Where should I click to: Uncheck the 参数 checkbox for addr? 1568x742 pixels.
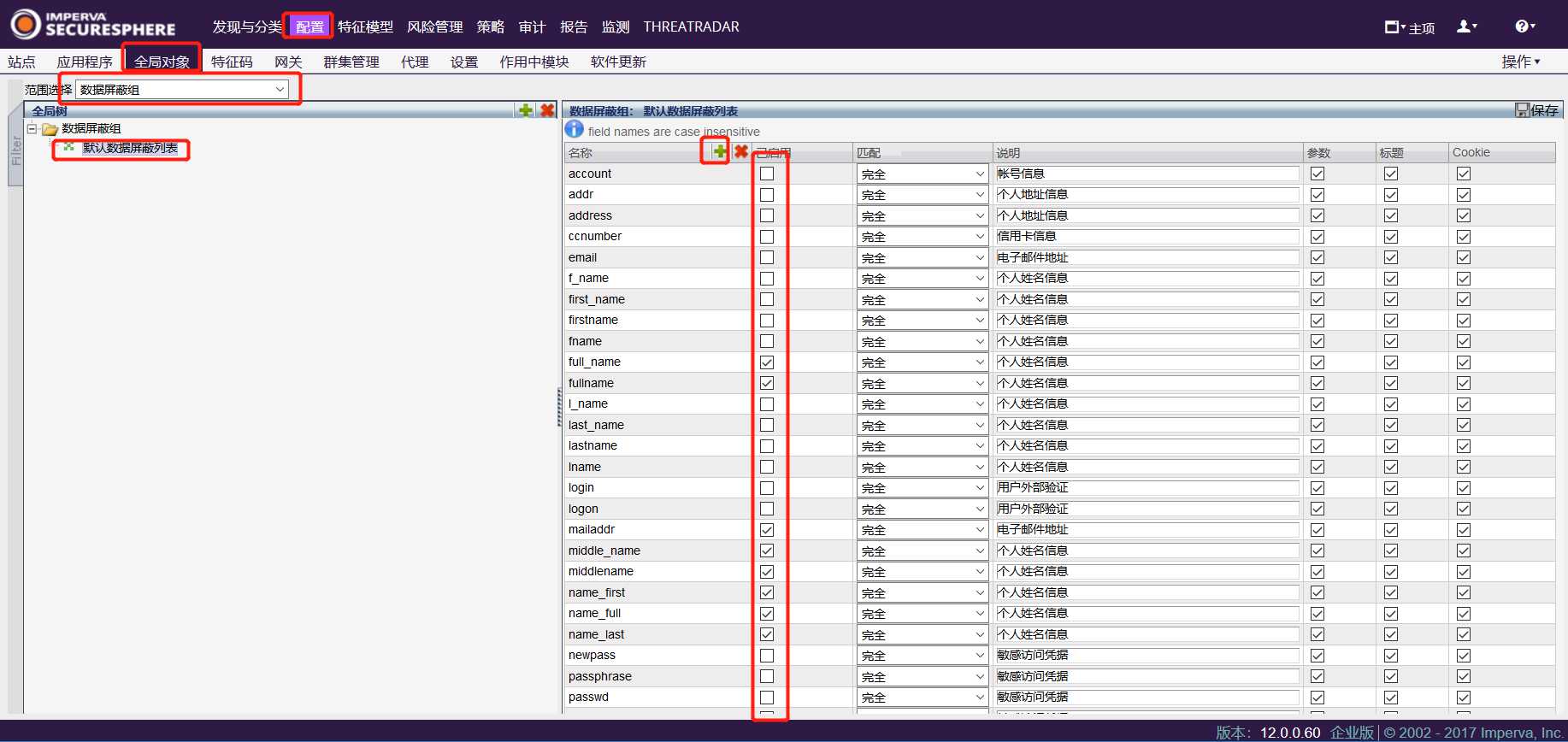coord(1317,194)
